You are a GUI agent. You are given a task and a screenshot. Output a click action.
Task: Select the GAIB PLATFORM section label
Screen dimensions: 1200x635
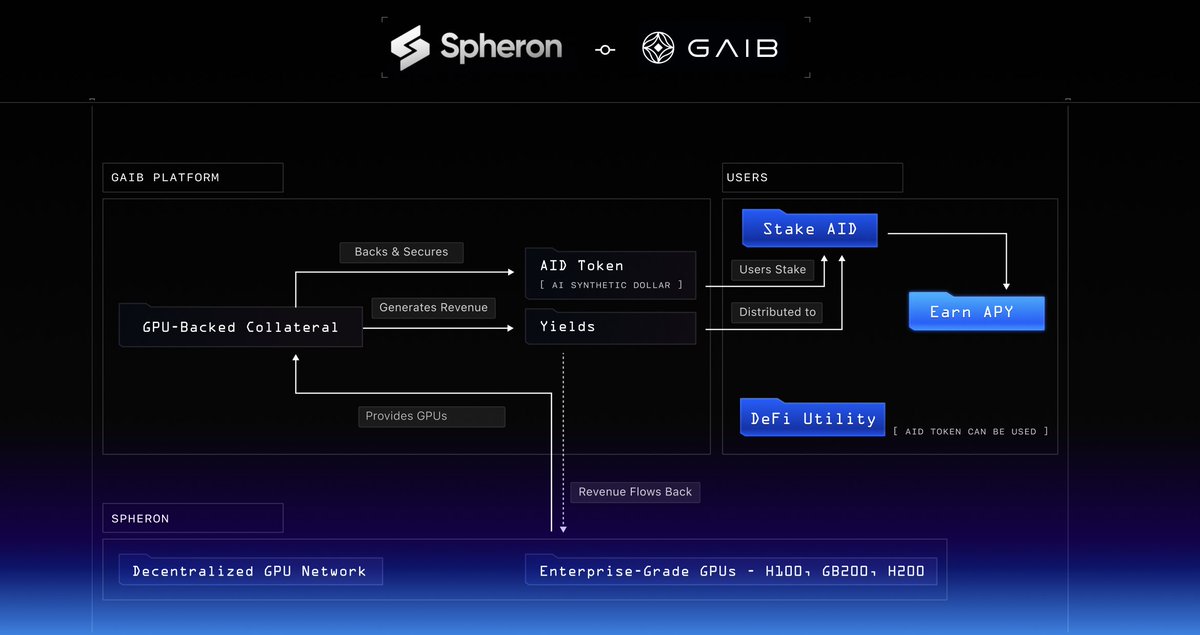193,178
